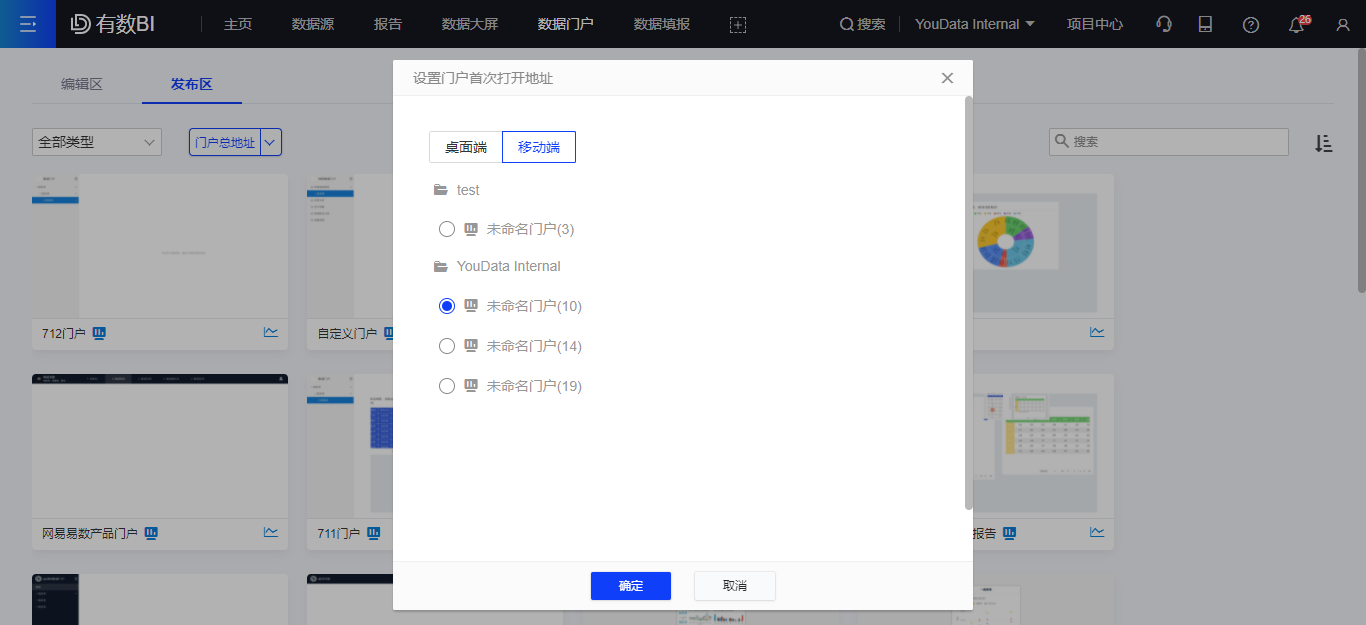
Task: Click portal icon beside 未命名门户(3)
Action: coord(471,229)
